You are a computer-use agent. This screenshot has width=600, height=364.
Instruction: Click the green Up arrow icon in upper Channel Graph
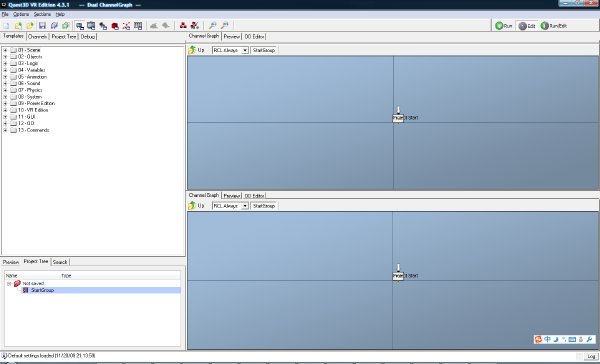click(x=192, y=50)
